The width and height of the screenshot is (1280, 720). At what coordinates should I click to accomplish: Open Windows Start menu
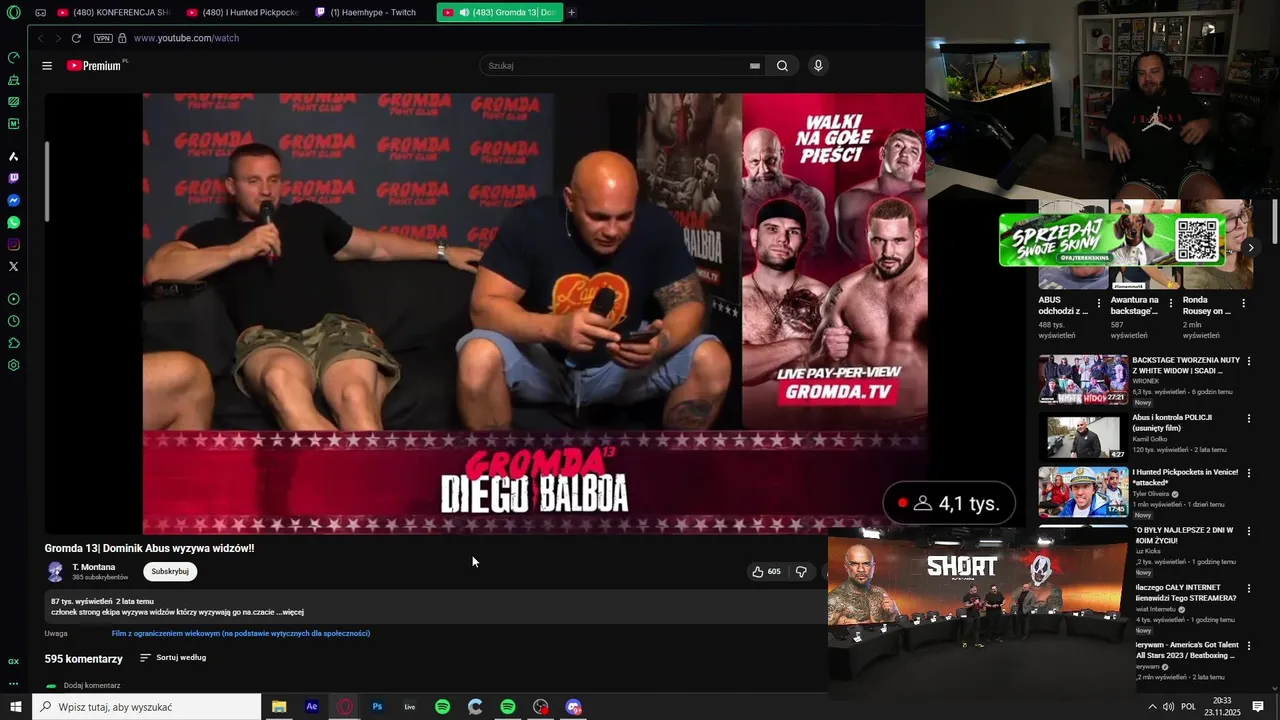(16, 707)
